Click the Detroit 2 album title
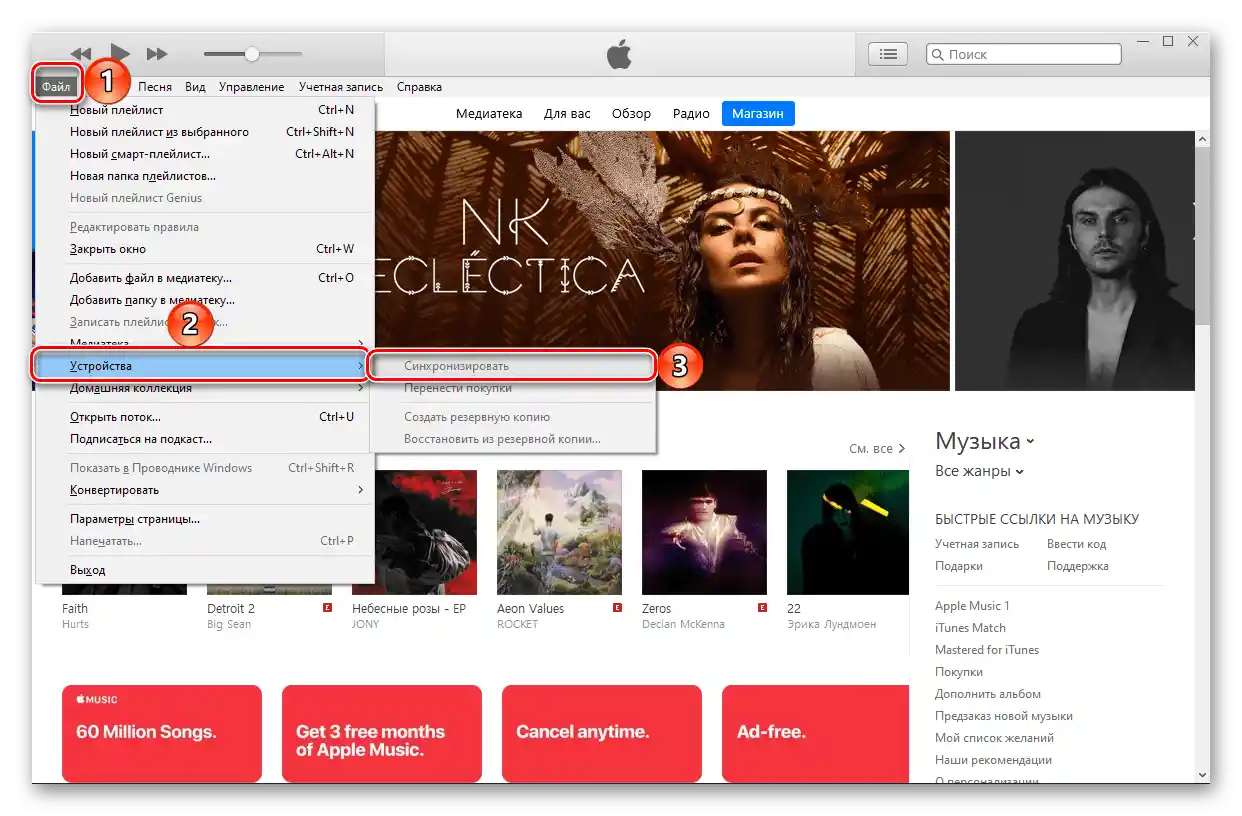 point(231,608)
